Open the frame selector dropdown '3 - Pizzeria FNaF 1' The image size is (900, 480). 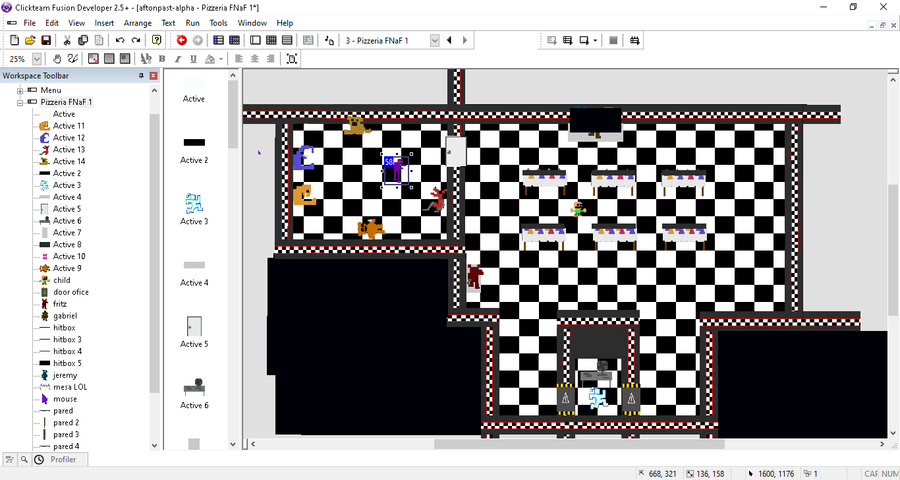click(x=435, y=40)
